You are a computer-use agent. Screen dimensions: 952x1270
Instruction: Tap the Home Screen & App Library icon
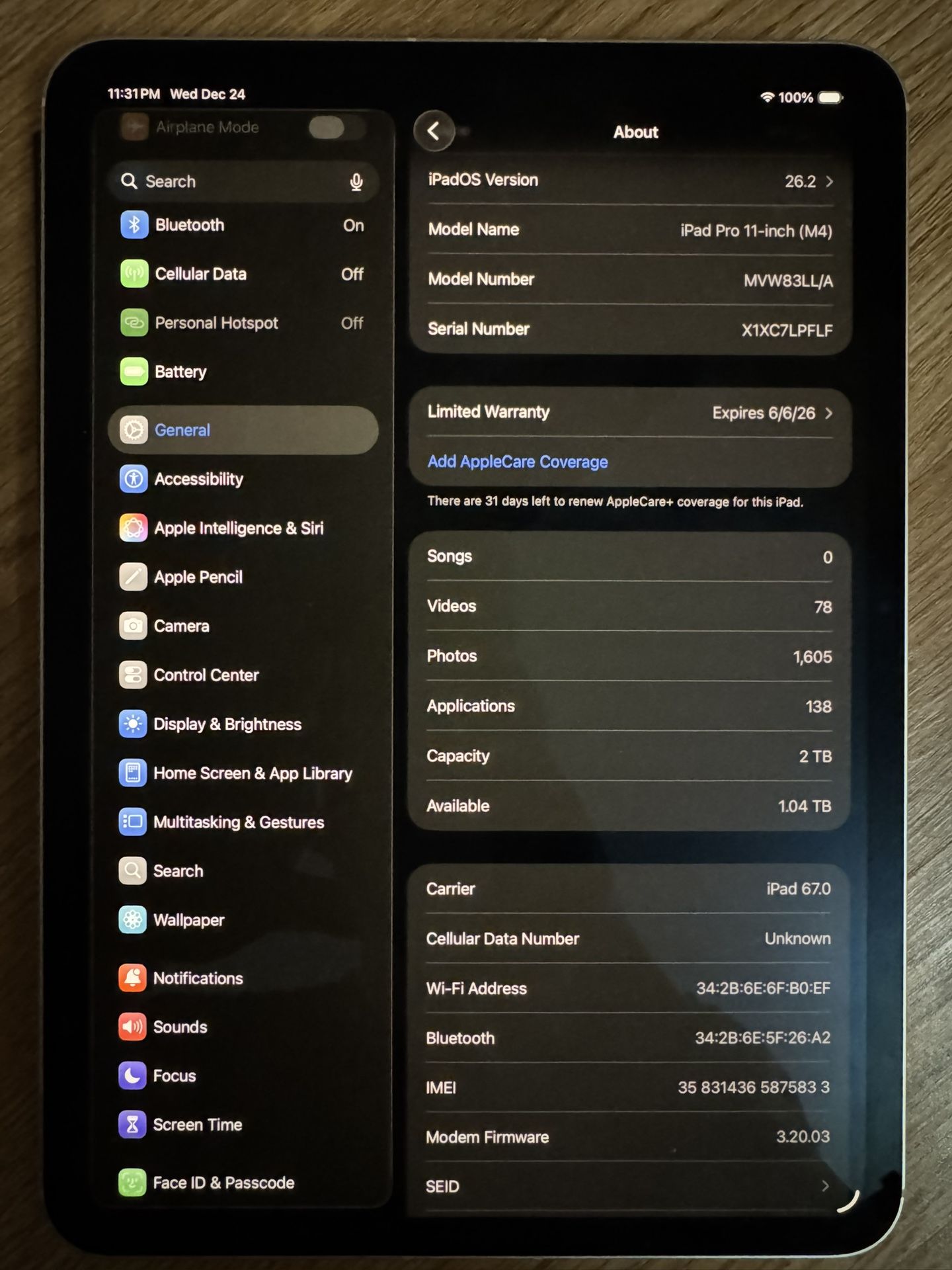click(x=133, y=773)
